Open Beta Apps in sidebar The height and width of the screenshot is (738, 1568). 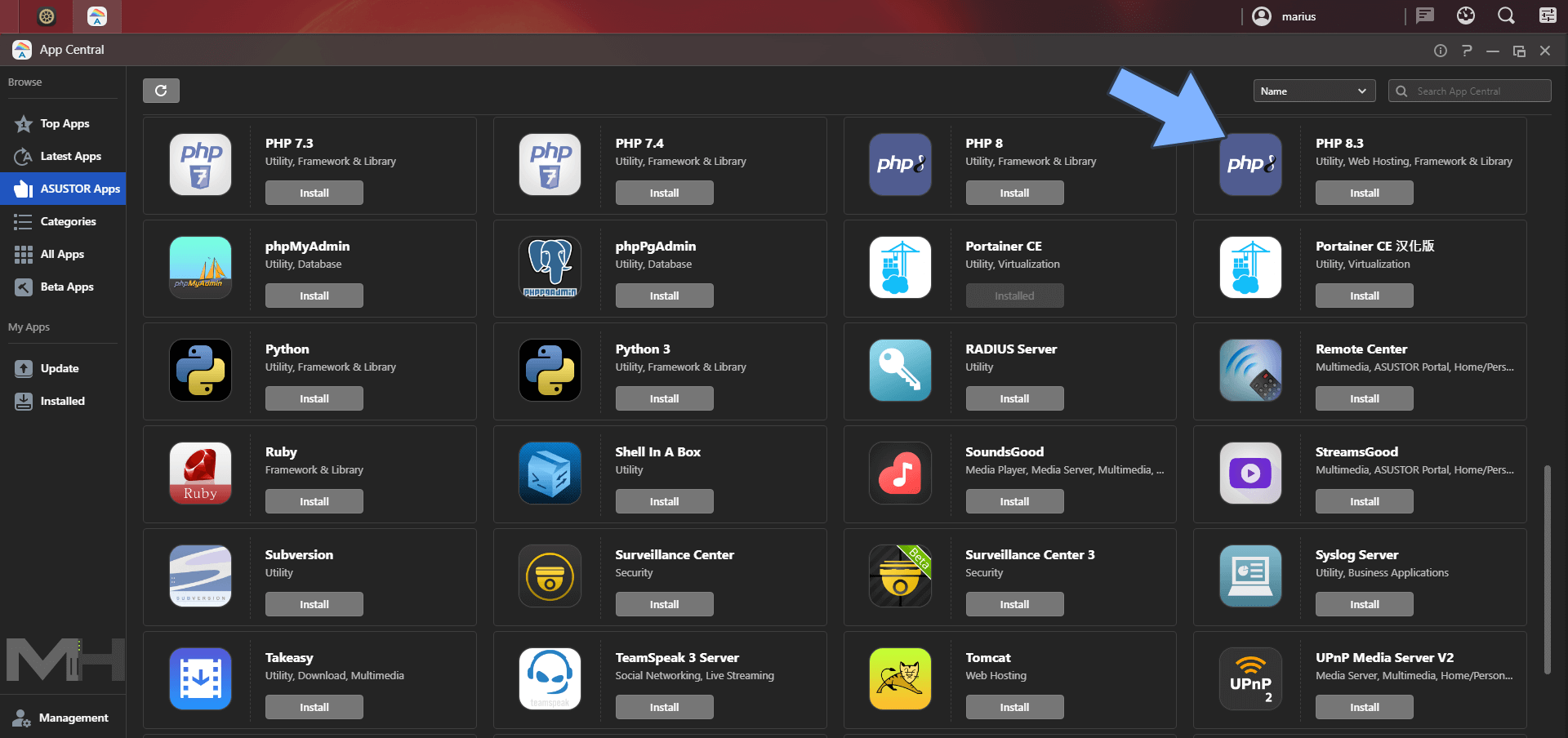coord(63,287)
